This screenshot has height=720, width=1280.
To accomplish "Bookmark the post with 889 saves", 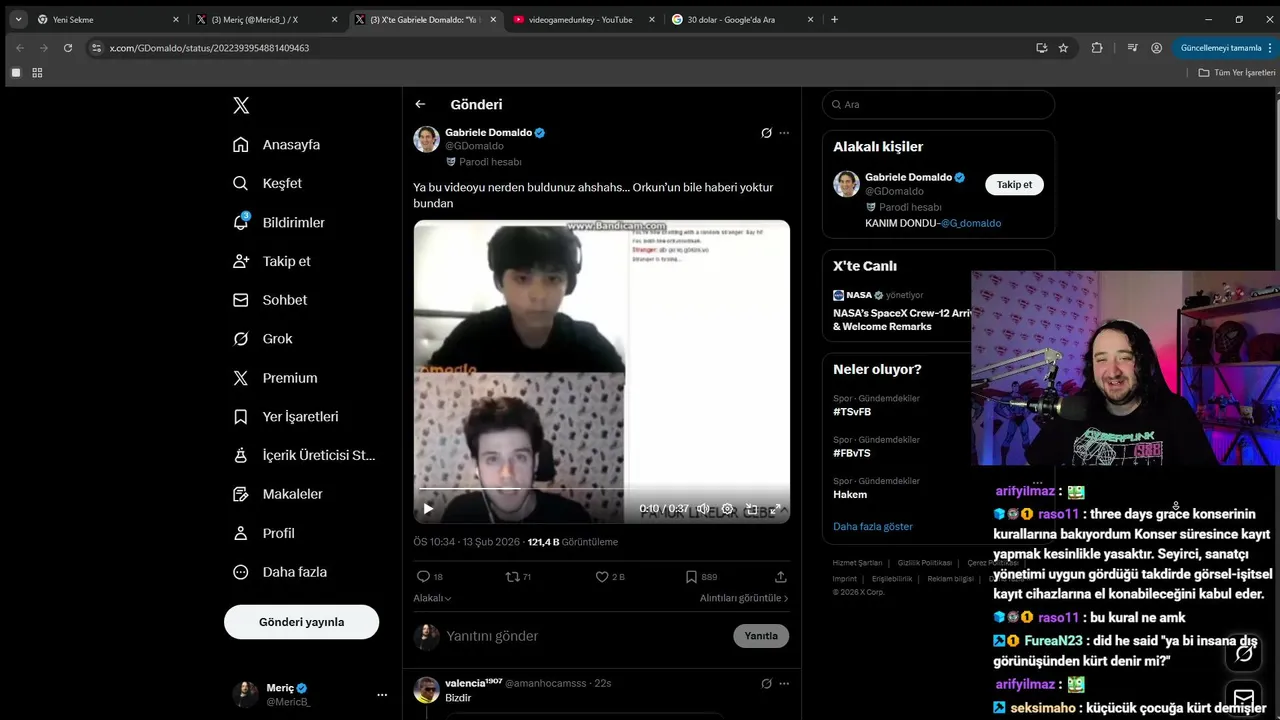I will click(x=701, y=577).
